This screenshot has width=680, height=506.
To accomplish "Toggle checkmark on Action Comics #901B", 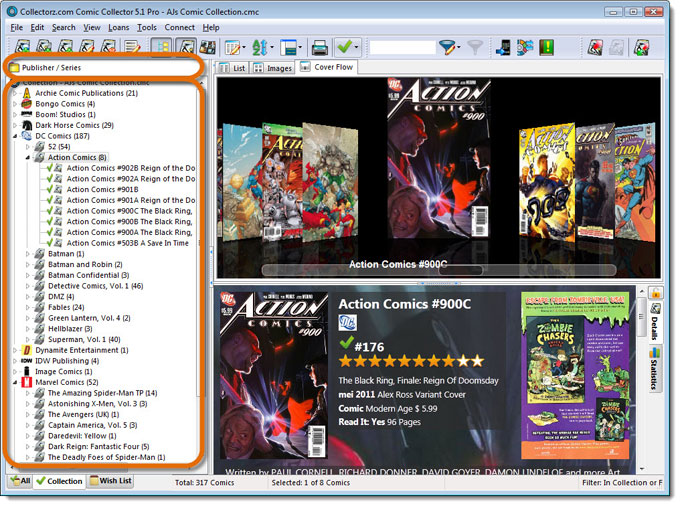I will point(48,189).
